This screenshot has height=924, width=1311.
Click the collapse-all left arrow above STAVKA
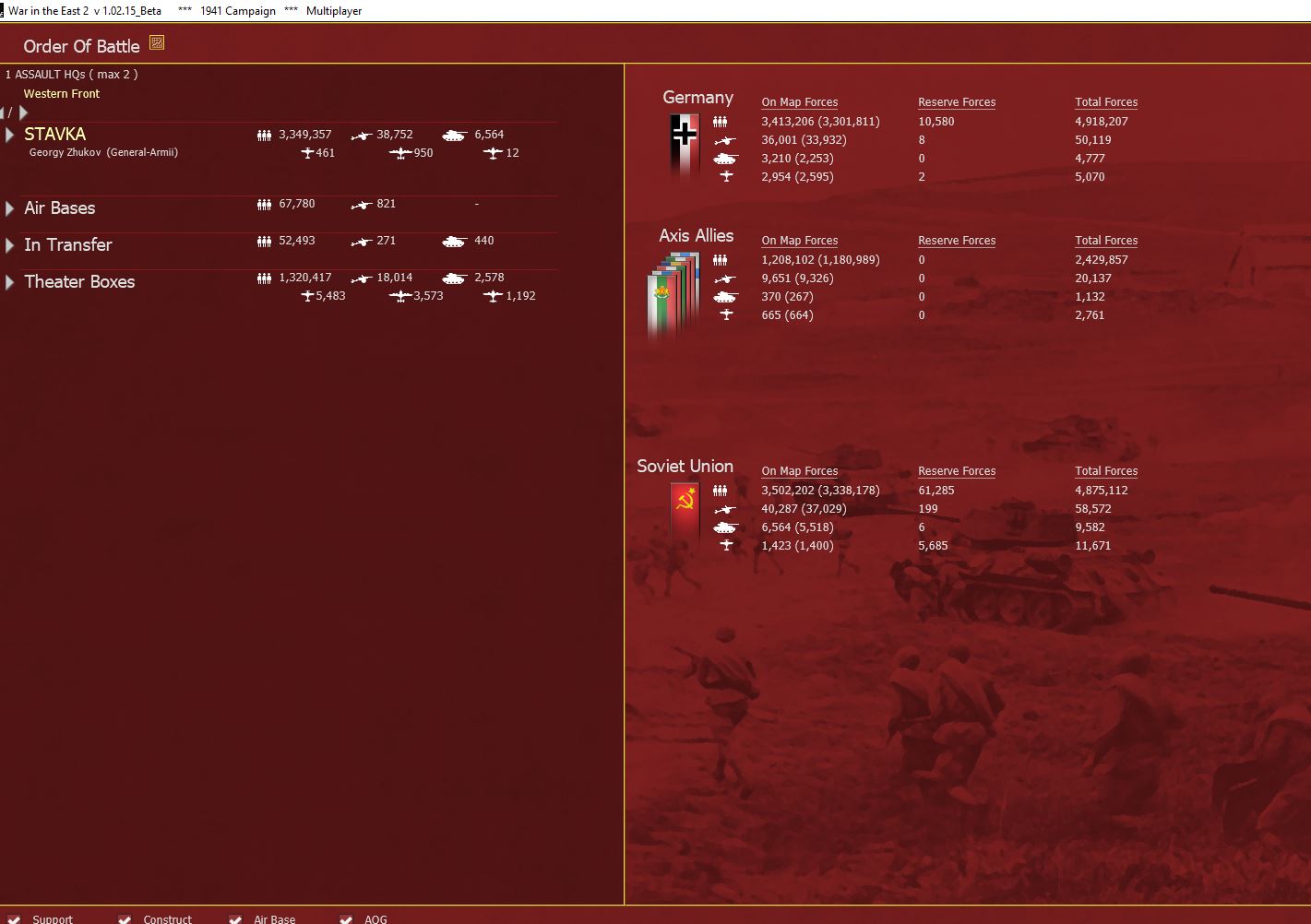(3, 113)
